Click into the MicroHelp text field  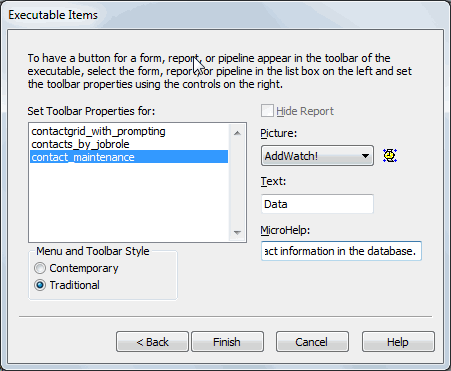(341, 251)
